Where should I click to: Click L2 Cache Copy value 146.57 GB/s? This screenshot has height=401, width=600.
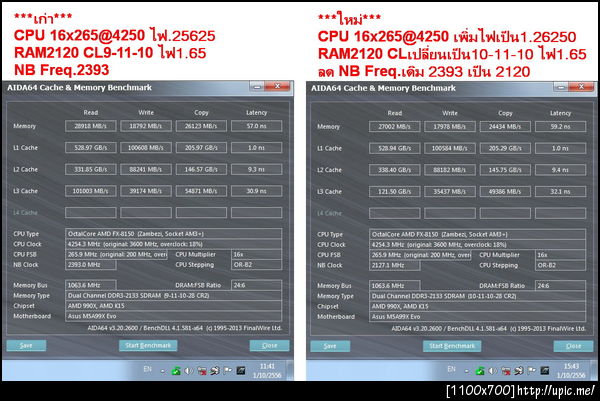201,169
